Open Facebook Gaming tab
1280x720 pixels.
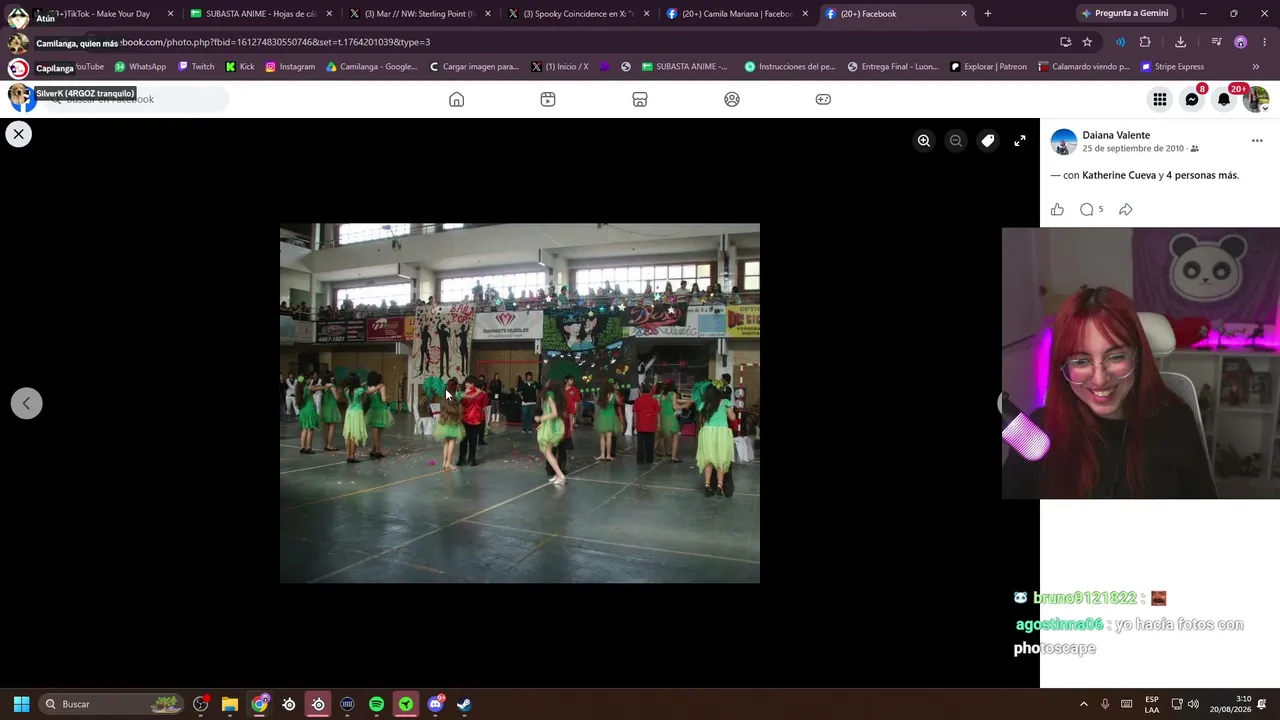pyautogui.click(x=823, y=99)
